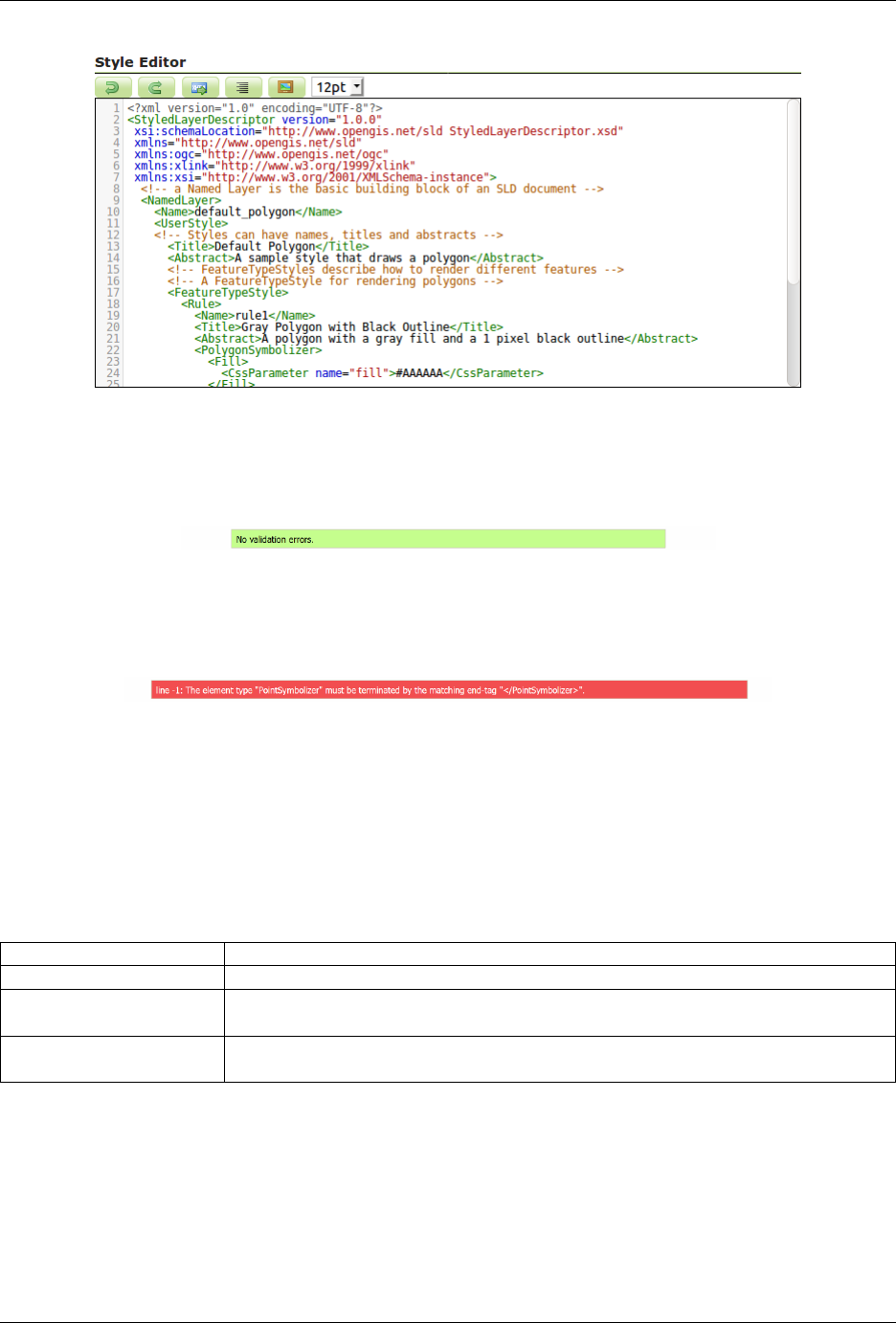Click line number 19 in the gutter
The width and height of the screenshot is (896, 1323).
coord(113,315)
